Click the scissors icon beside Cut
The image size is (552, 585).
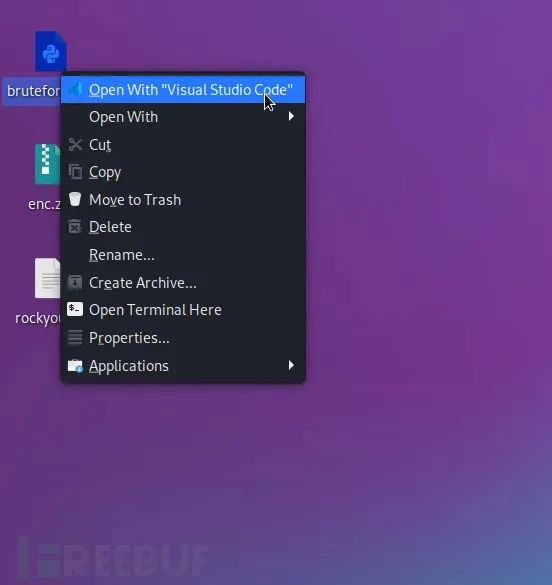click(x=75, y=144)
